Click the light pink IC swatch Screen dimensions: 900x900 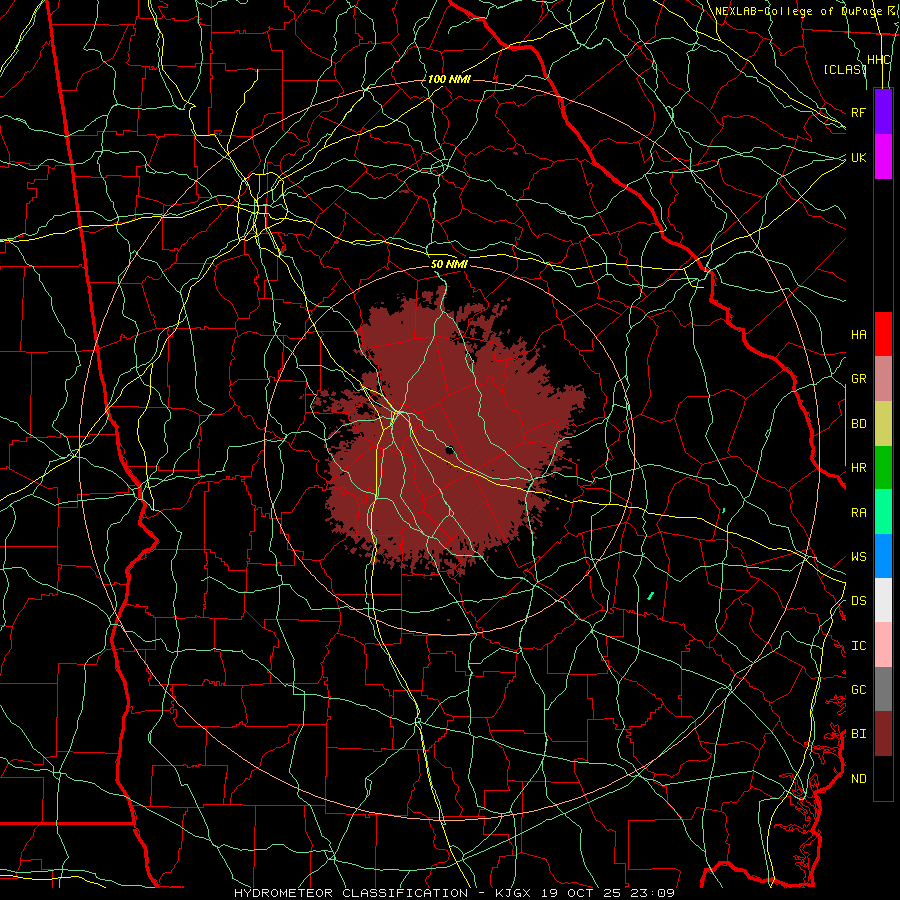[883, 645]
